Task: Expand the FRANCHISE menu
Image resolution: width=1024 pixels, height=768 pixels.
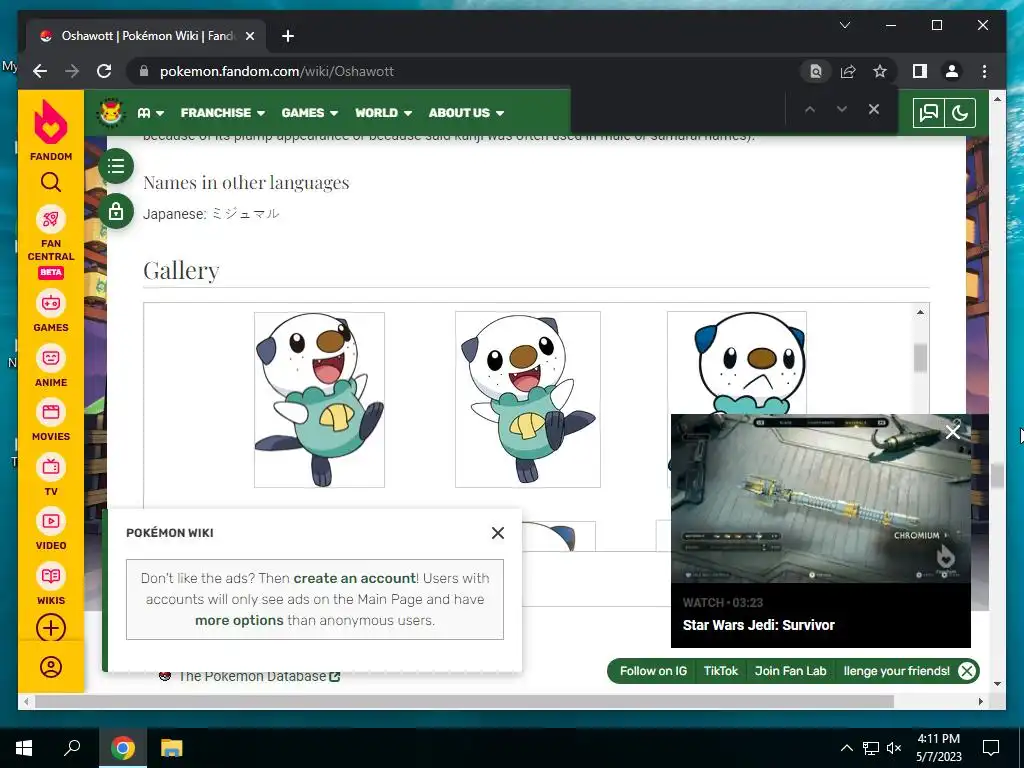Action: click(x=223, y=113)
